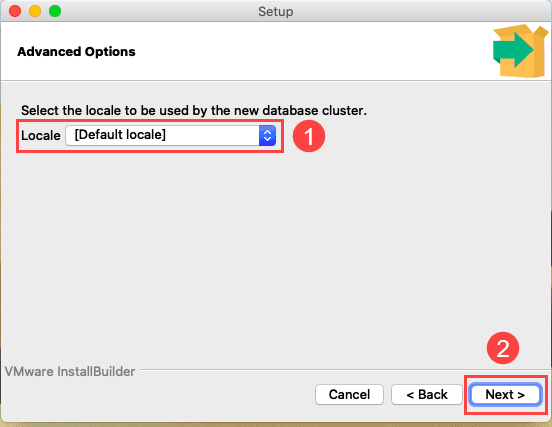Minimize Setup using the yellow window button
The height and width of the screenshot is (427, 552).
tap(35, 11)
